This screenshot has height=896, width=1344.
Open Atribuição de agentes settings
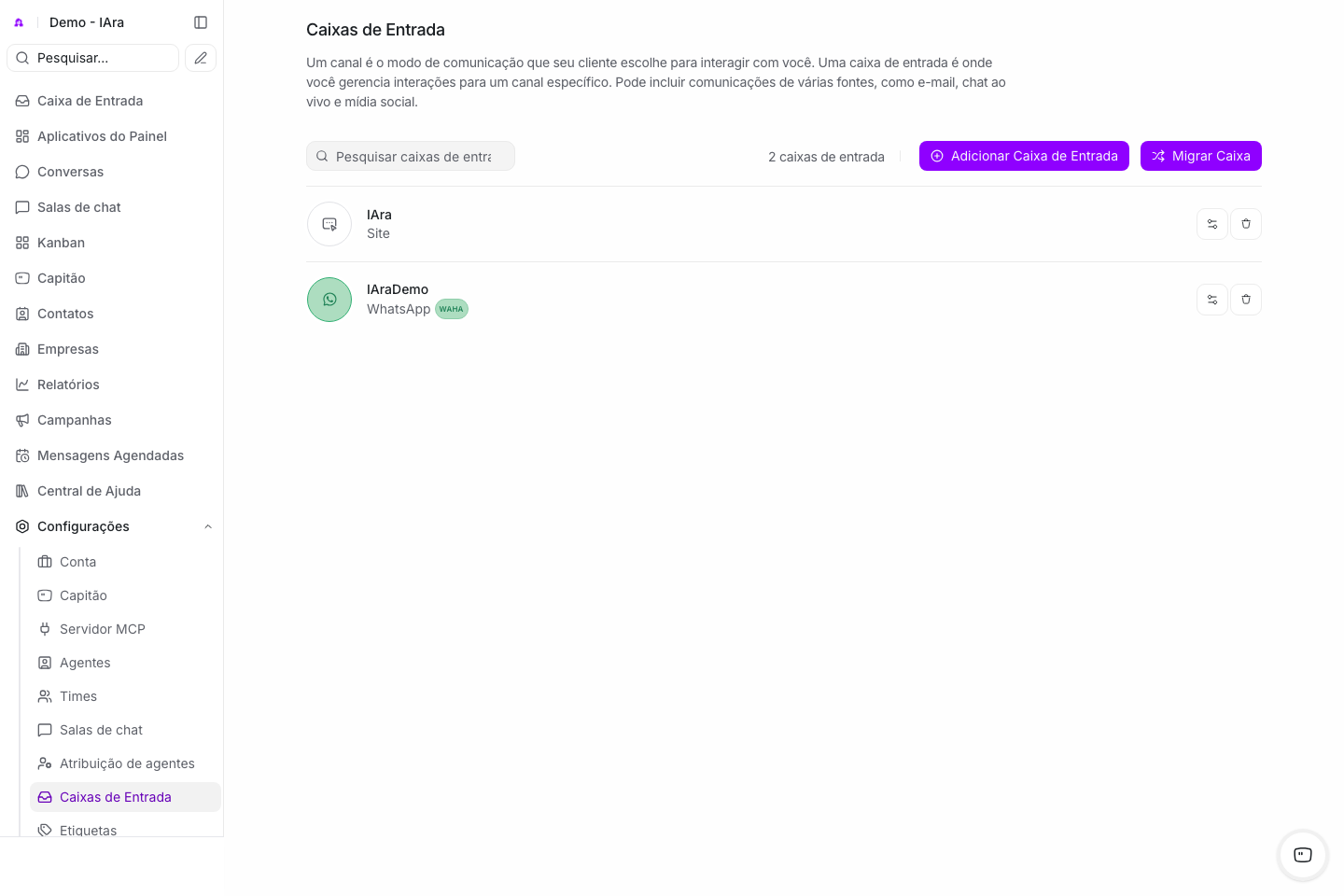coord(125,763)
